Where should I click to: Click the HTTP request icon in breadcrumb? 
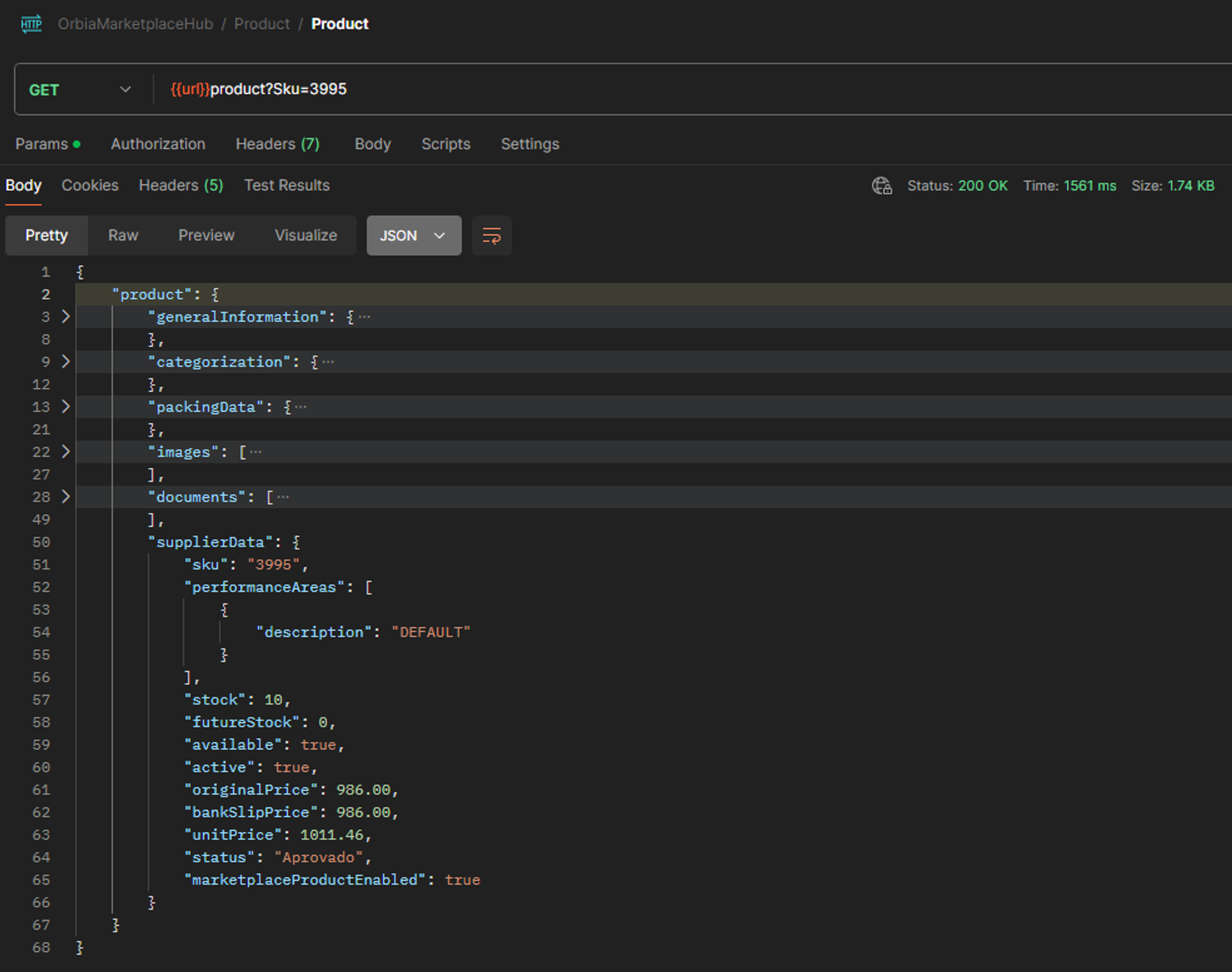[31, 24]
